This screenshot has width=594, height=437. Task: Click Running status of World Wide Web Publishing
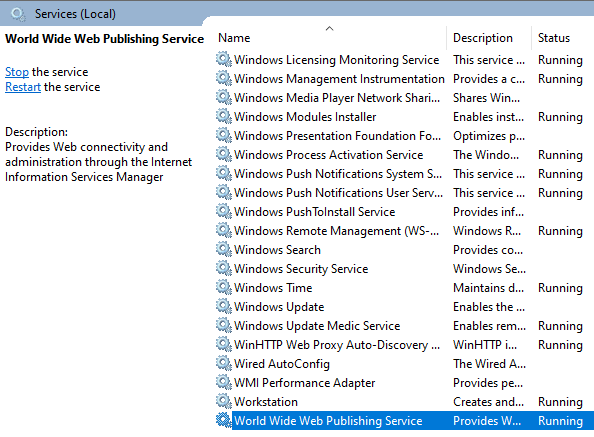click(560, 421)
